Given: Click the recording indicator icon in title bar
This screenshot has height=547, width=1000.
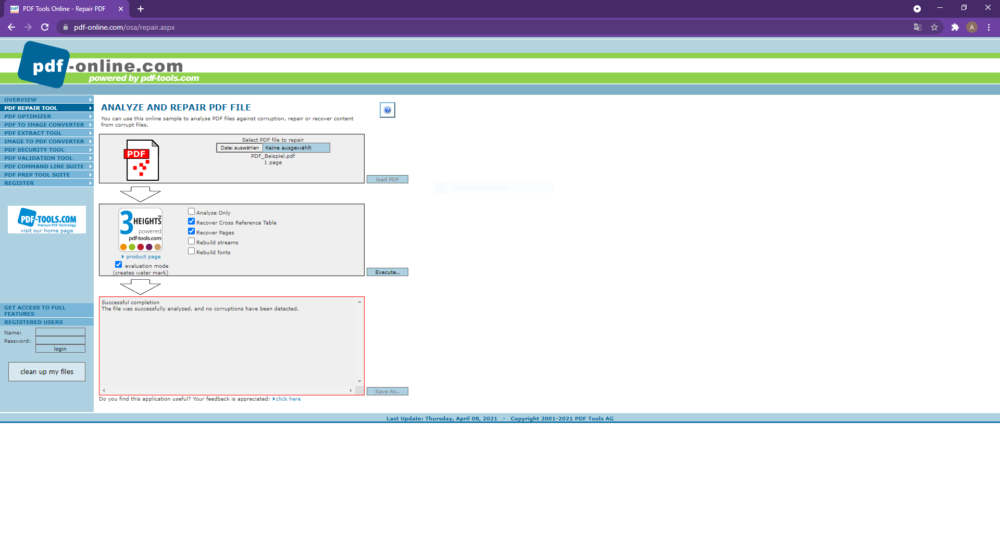Looking at the screenshot, I should coord(916,8).
